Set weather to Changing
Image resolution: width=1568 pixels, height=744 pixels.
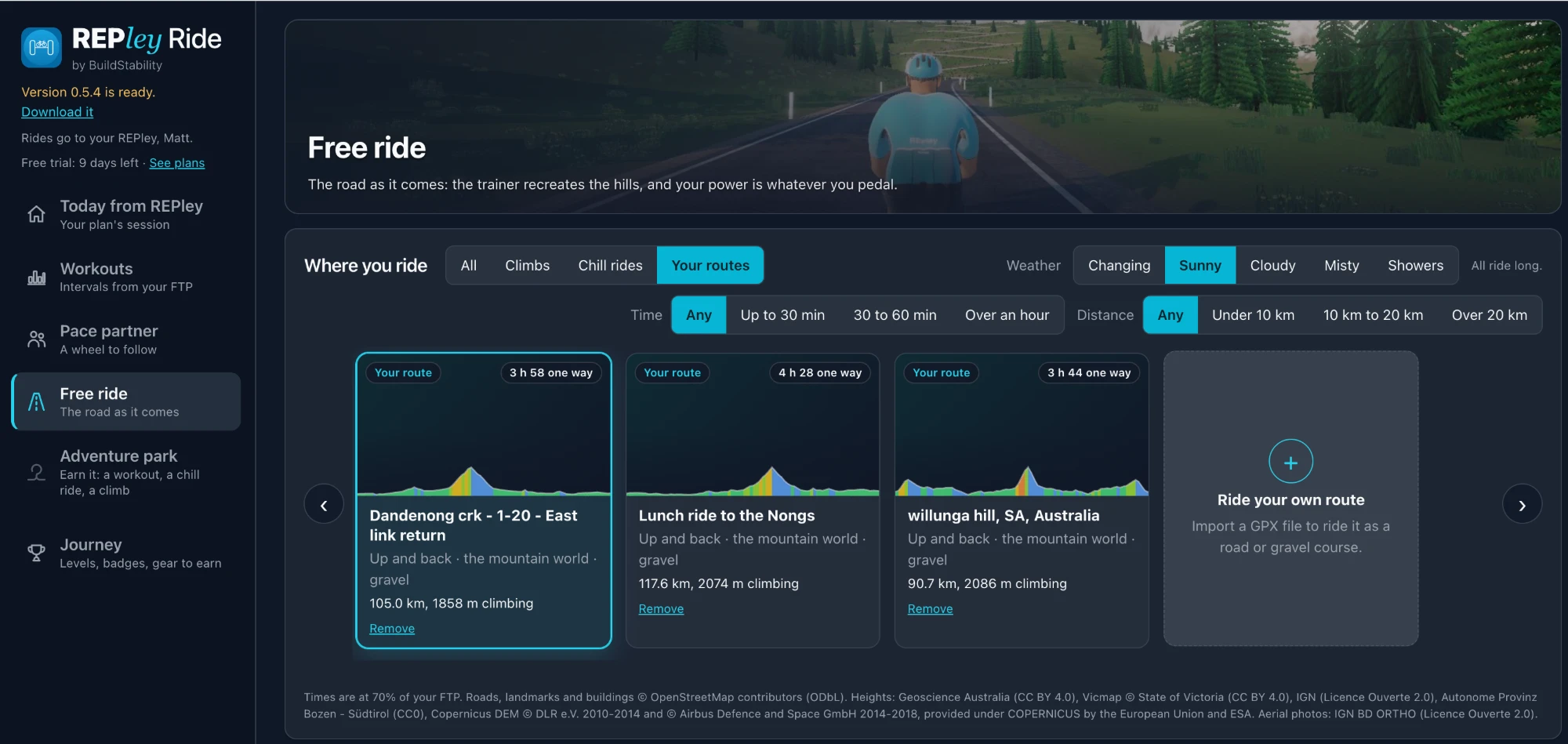coord(1119,266)
